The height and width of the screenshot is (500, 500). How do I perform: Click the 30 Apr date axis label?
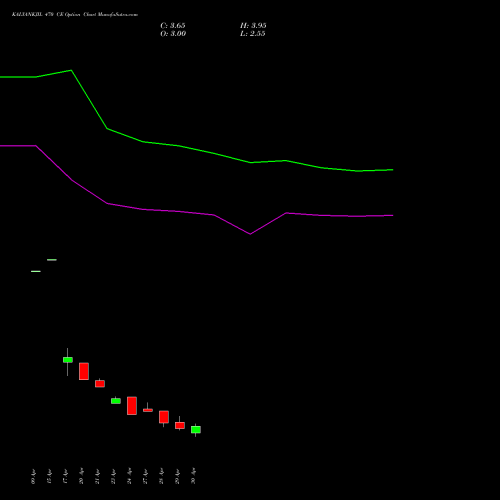pos(193,476)
